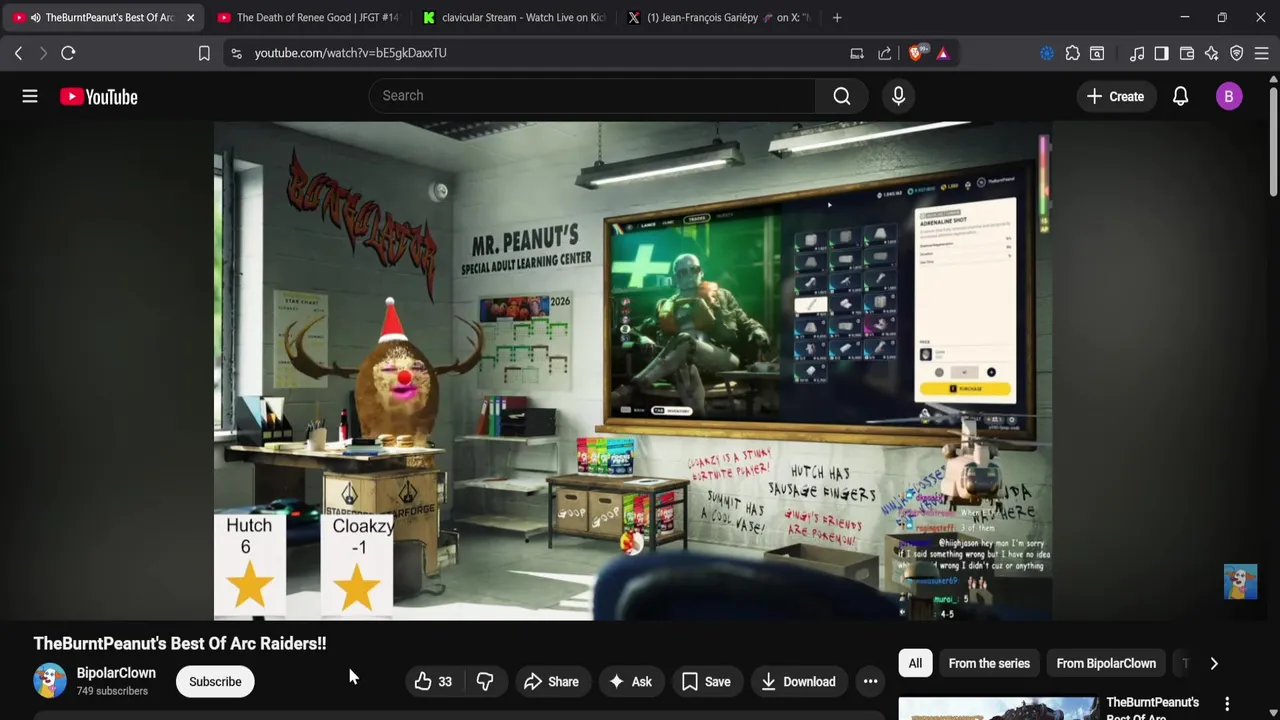Open the YouTube guide hamburger menu

pyautogui.click(x=30, y=96)
